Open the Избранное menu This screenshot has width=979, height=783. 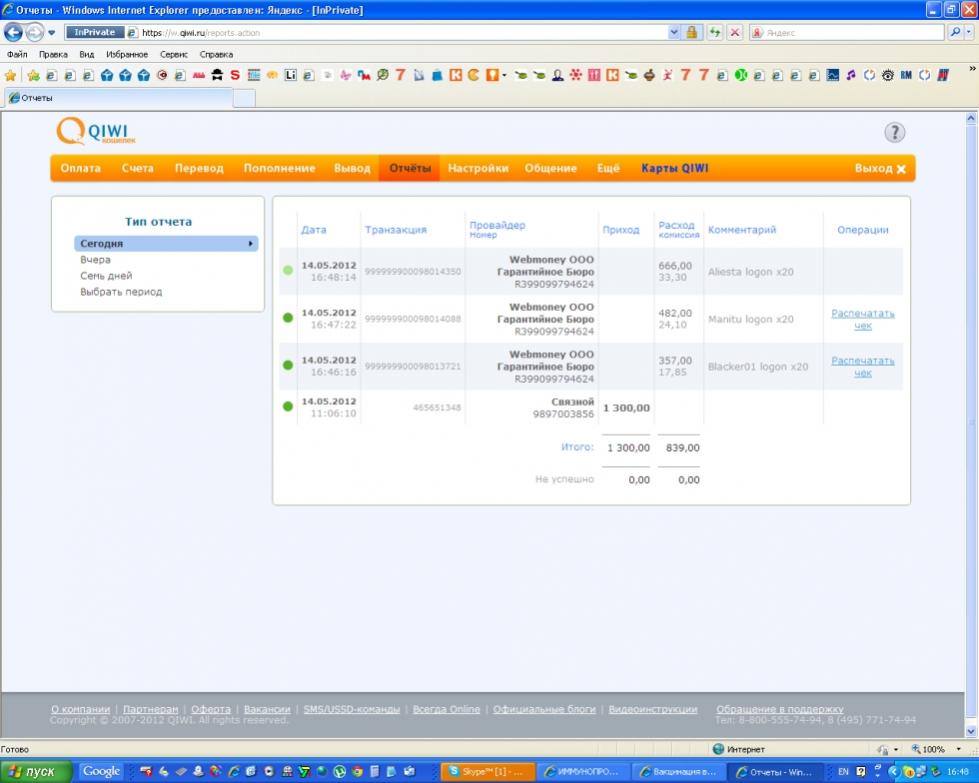[x=126, y=54]
